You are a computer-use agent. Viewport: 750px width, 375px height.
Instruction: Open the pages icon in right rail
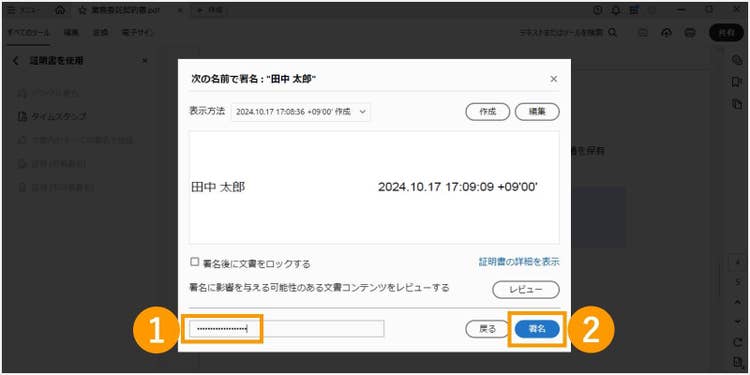[x=737, y=104]
